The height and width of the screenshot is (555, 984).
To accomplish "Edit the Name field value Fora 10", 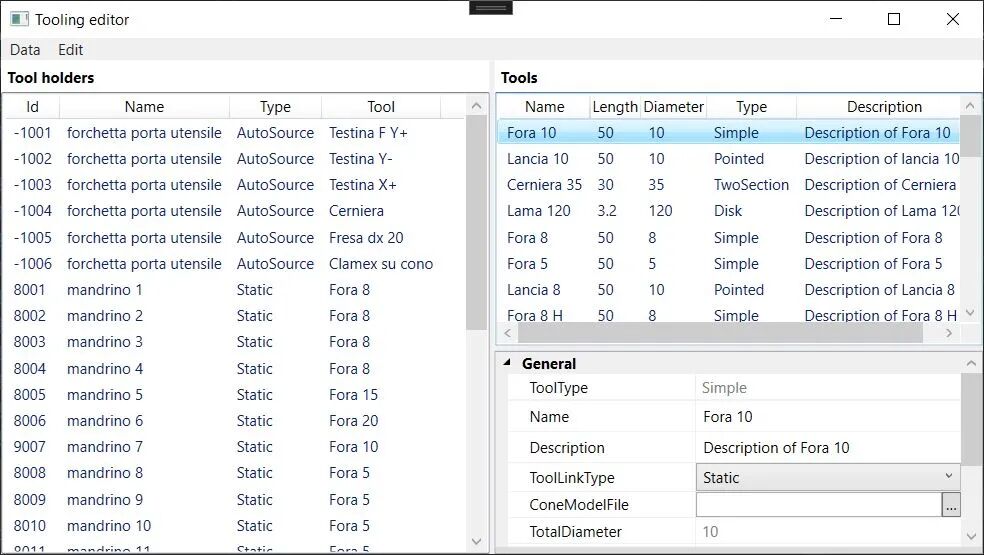I will pyautogui.click(x=828, y=417).
